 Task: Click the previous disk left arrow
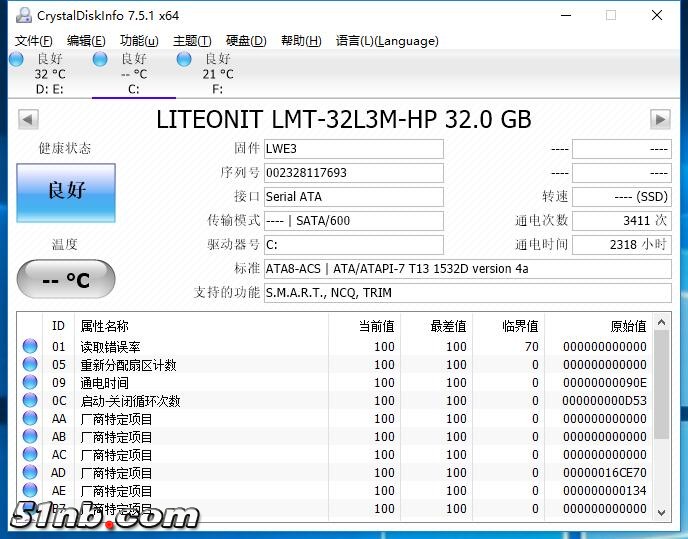[x=28, y=120]
